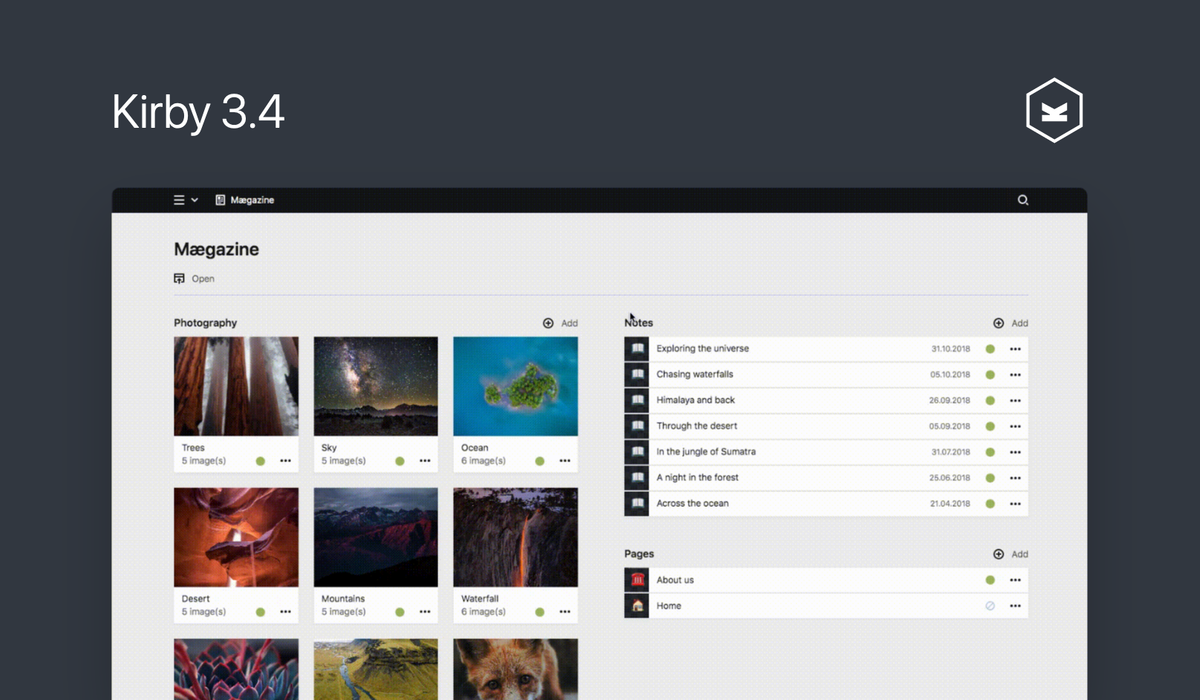Screen dimensions: 1200x700
Task: Open the About us page
Action: (x=826, y=580)
